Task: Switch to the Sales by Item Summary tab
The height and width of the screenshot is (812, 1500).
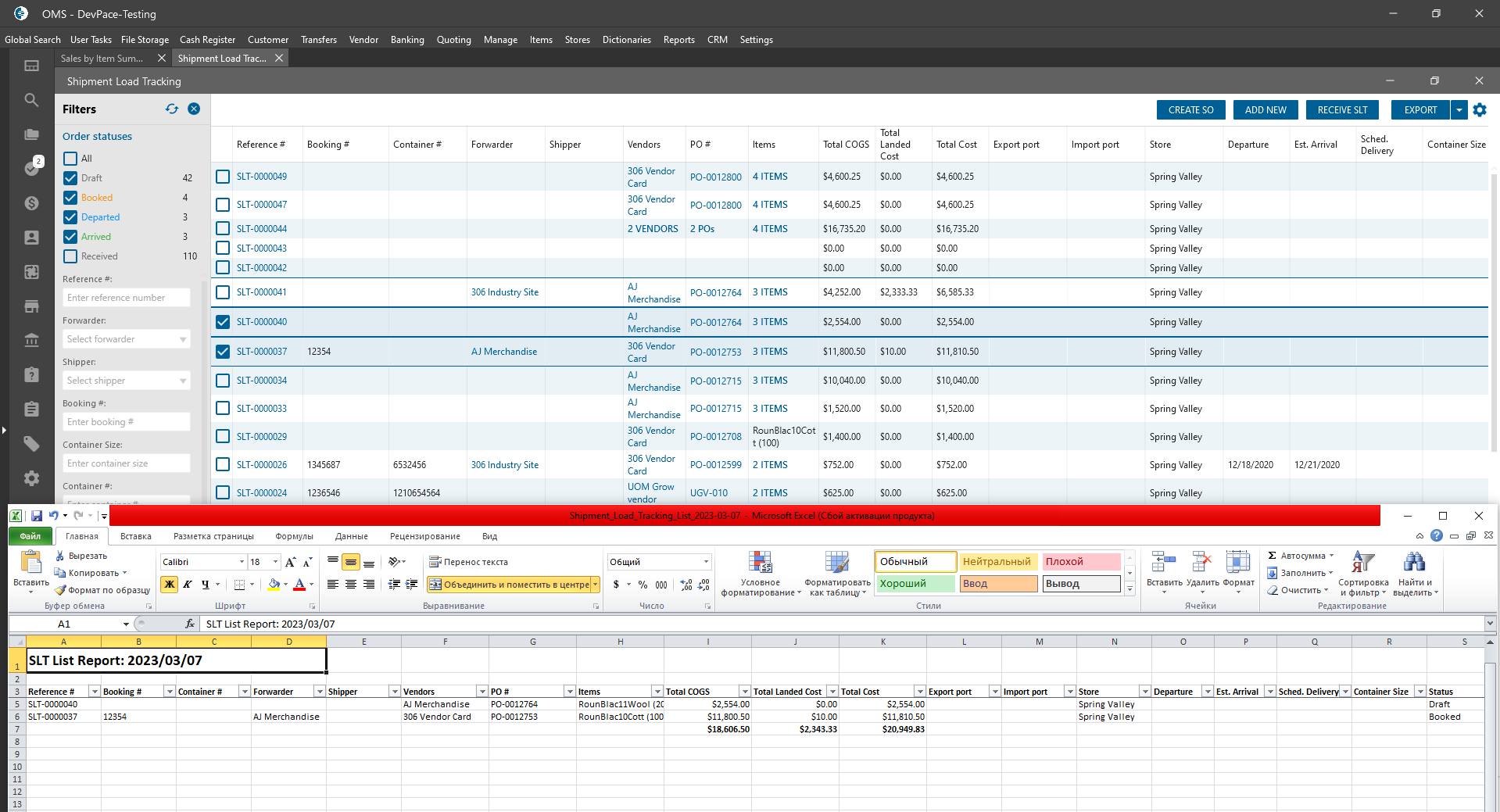Action: click(x=102, y=59)
